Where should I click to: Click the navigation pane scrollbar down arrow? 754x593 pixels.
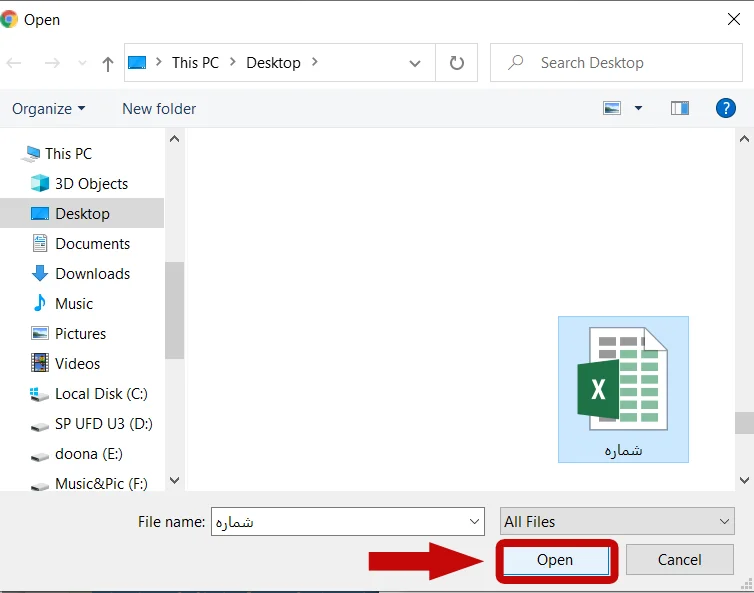(x=174, y=481)
